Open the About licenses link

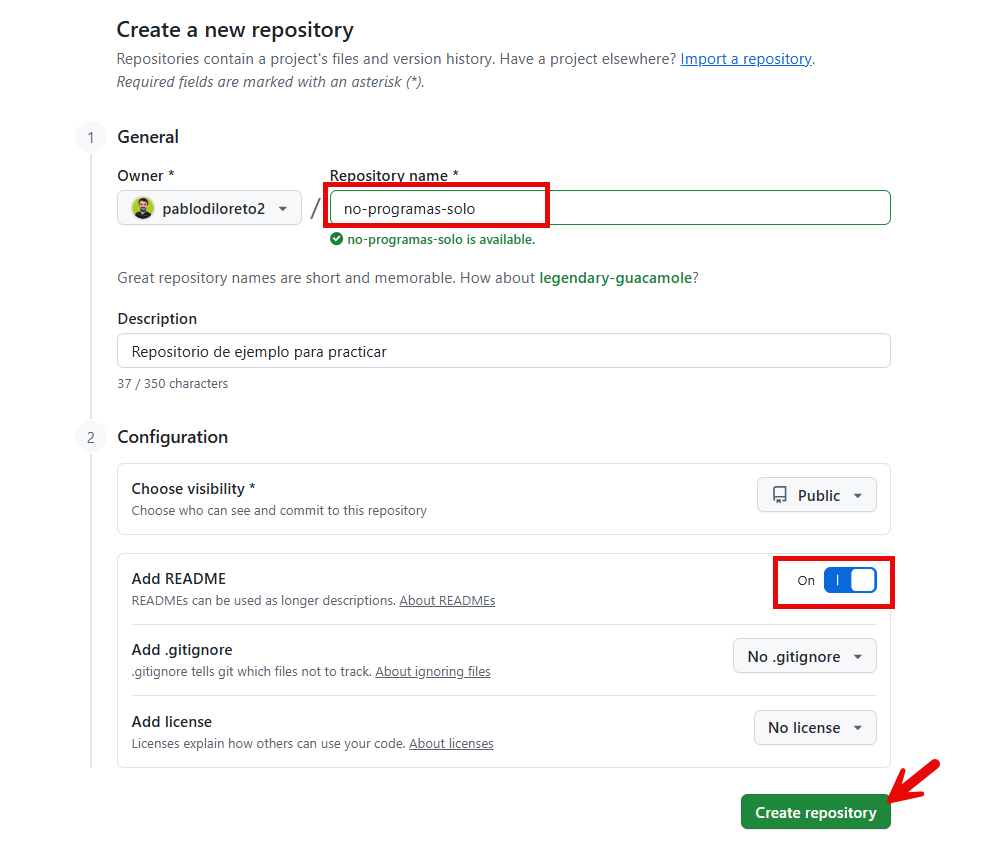pos(451,744)
